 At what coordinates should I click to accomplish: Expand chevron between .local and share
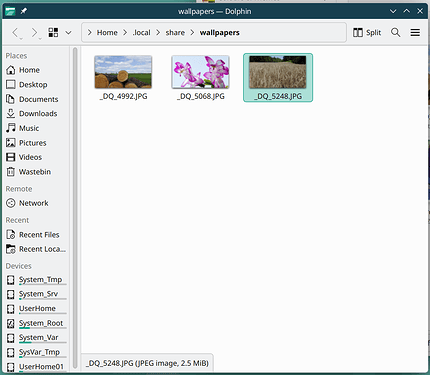(x=158, y=33)
